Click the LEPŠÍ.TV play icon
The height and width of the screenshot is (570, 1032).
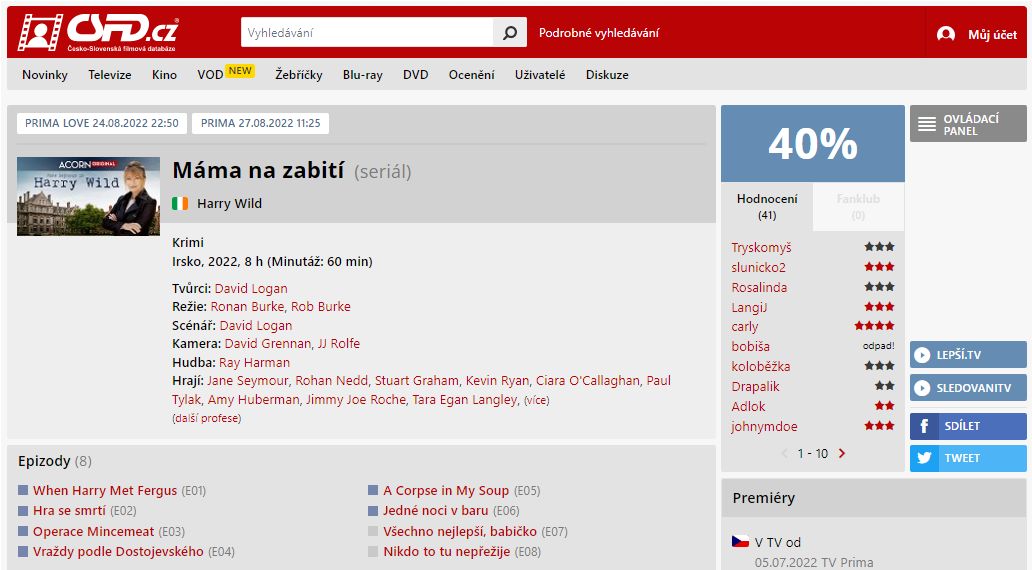922,355
